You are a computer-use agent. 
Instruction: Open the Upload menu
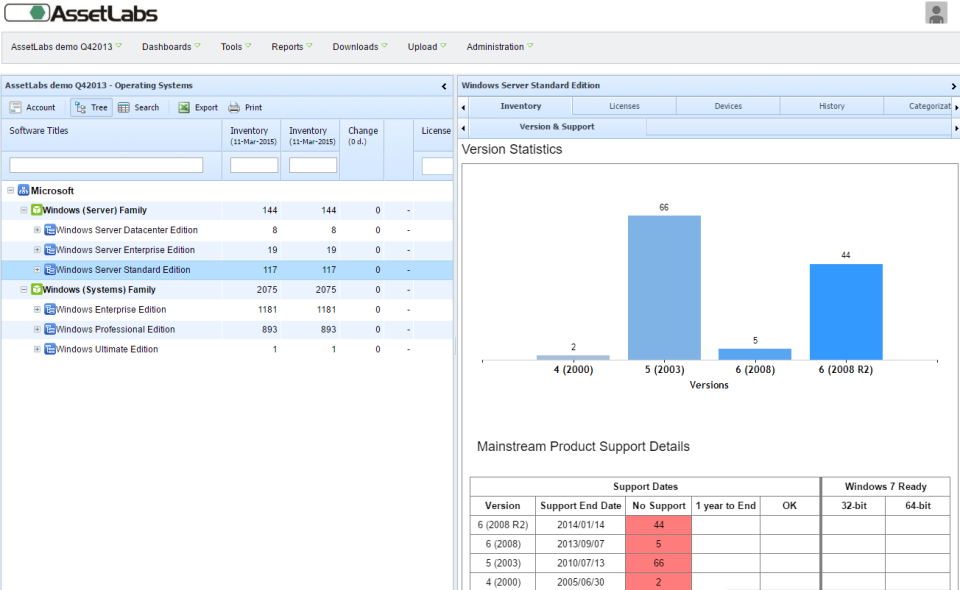(427, 47)
